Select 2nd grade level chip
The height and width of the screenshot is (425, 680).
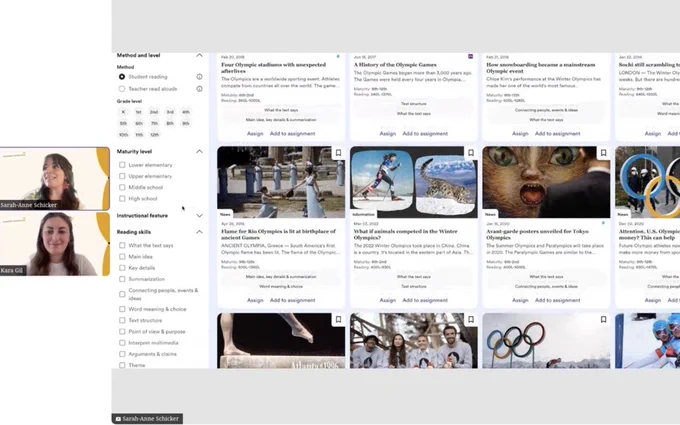pyautogui.click(x=154, y=112)
